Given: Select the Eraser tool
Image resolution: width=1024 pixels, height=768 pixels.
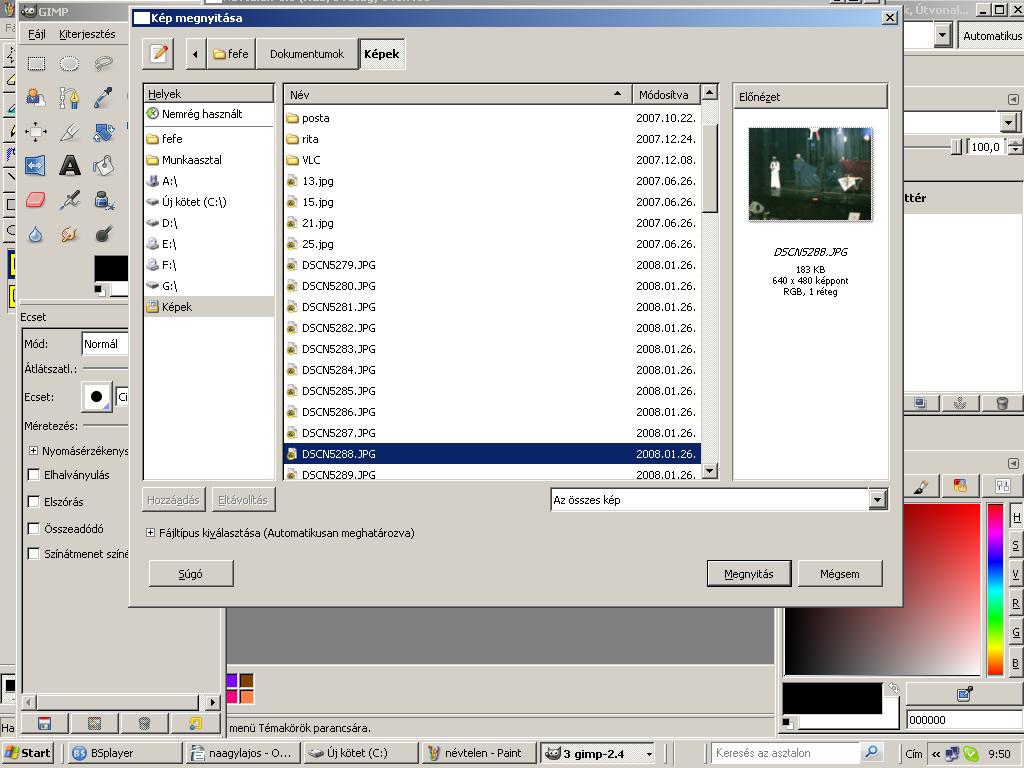Looking at the screenshot, I should pos(36,200).
